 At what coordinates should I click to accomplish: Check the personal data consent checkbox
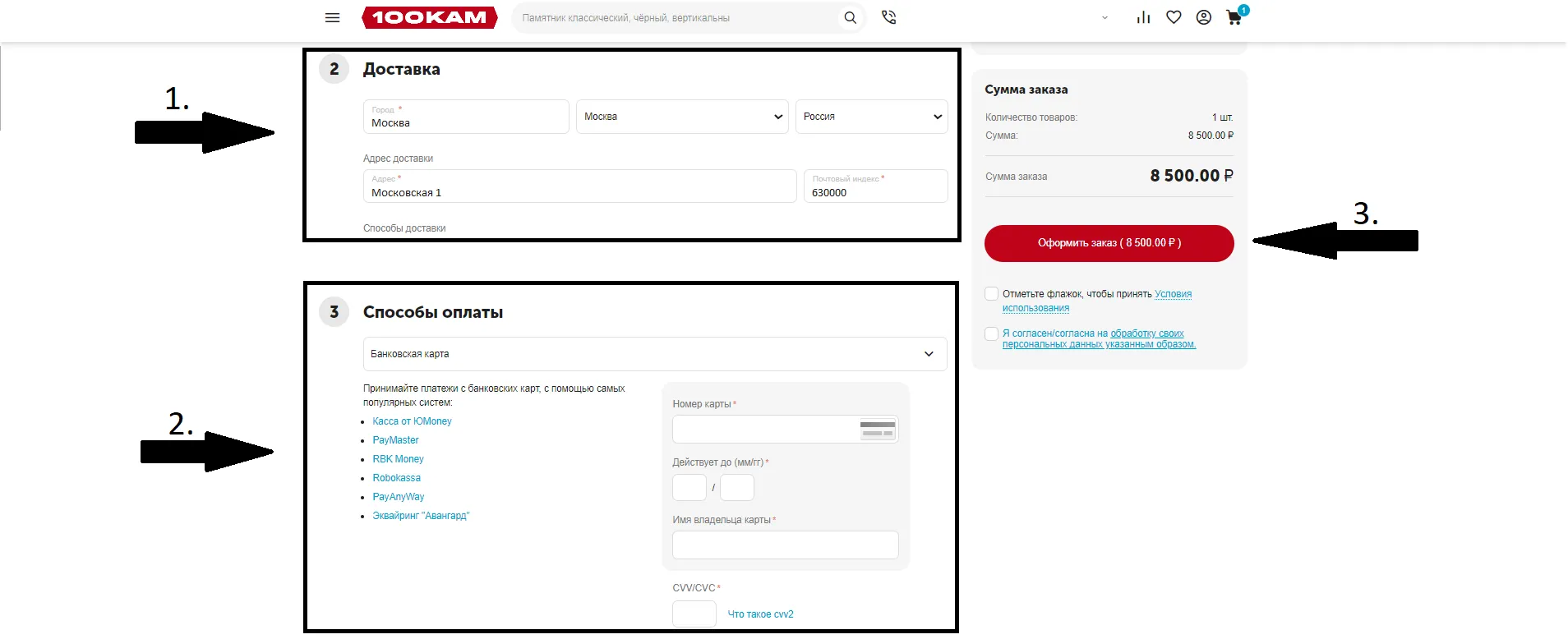(x=992, y=334)
